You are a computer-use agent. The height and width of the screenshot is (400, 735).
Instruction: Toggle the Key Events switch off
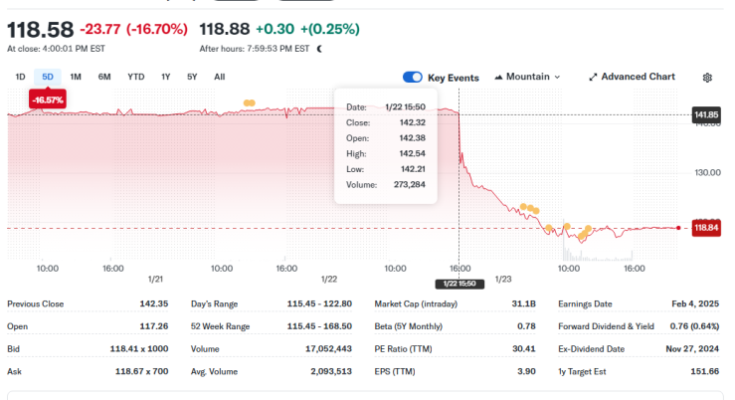click(x=412, y=77)
